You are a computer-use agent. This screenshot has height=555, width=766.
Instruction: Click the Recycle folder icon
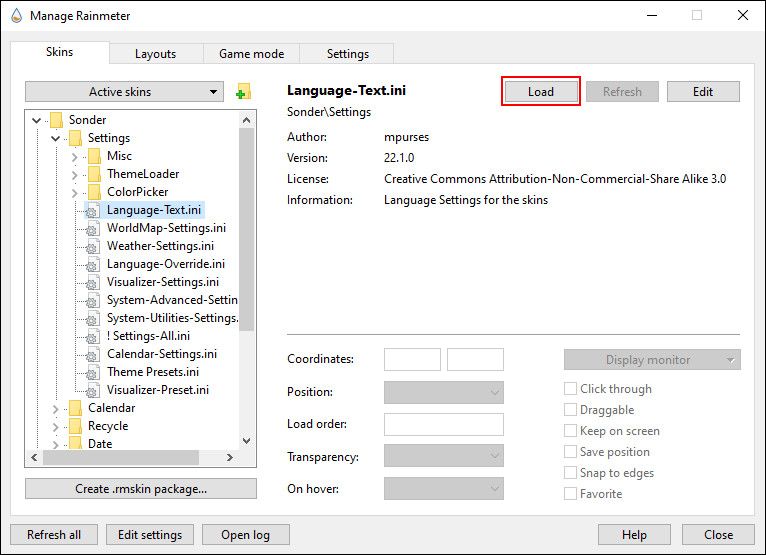(76, 426)
